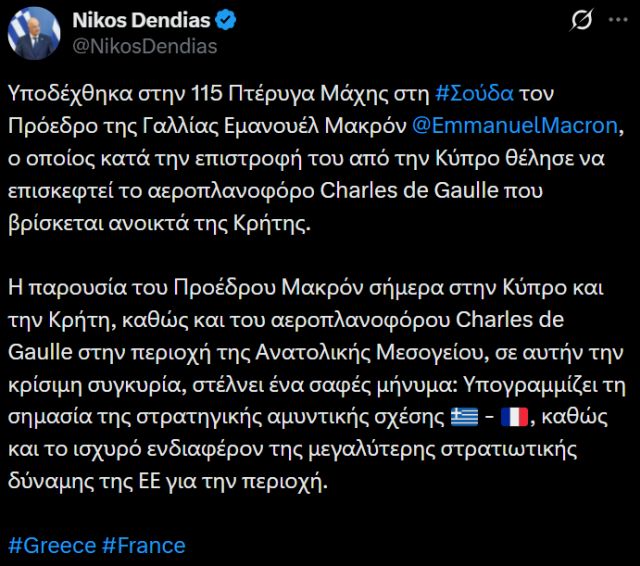Open the #Greece hashtag
Viewport: 640px width, 566px height.
pos(50,545)
